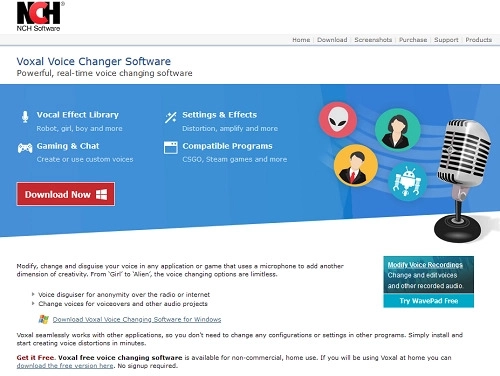500x376 pixels.
Task: Click the Vocal Effect Library heading
Action: (x=78, y=115)
